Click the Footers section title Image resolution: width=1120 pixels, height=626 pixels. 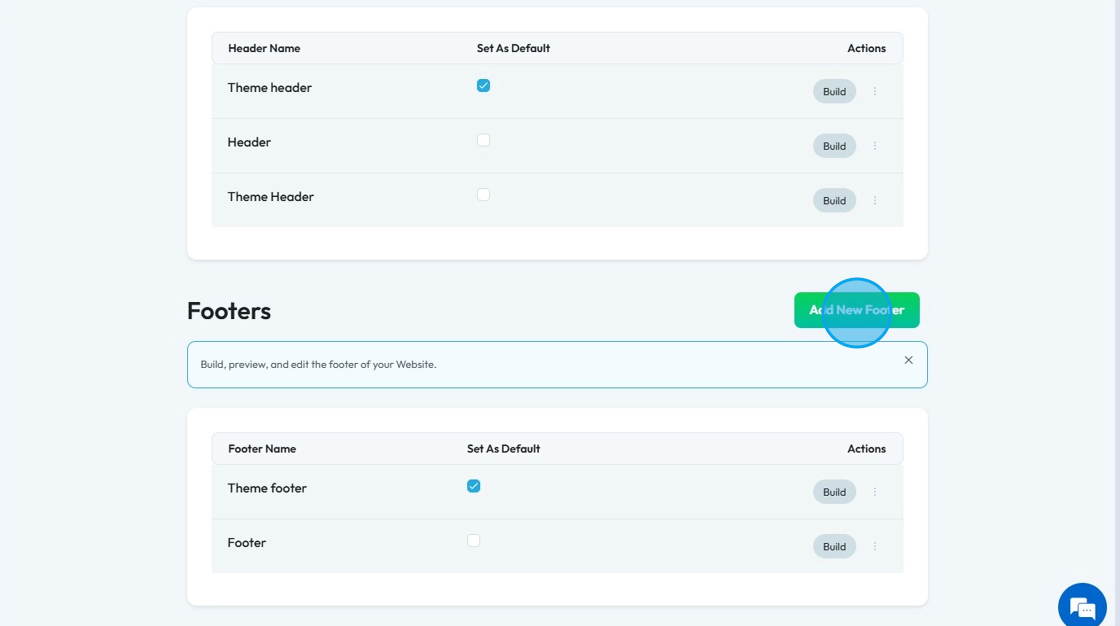pos(229,311)
